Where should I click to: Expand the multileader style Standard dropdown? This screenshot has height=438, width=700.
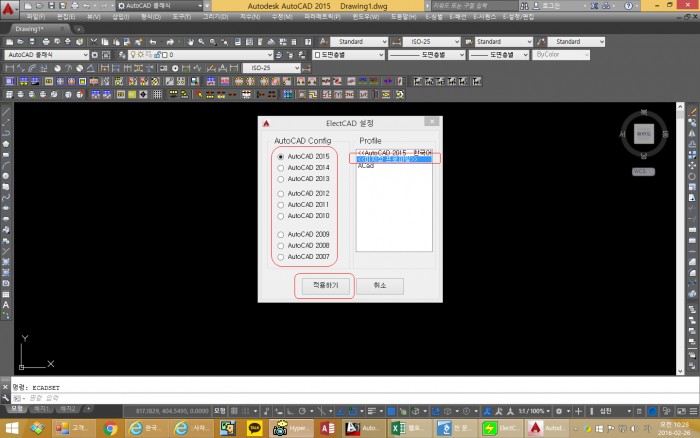click(x=601, y=42)
